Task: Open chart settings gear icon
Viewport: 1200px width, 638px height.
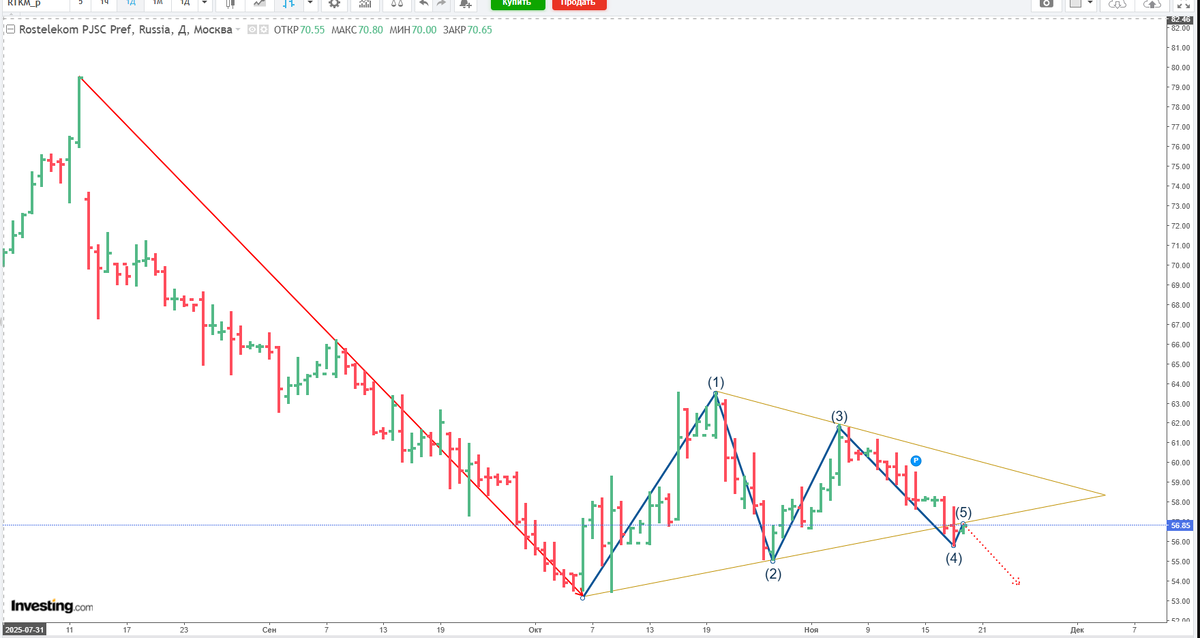Action: (334, 4)
